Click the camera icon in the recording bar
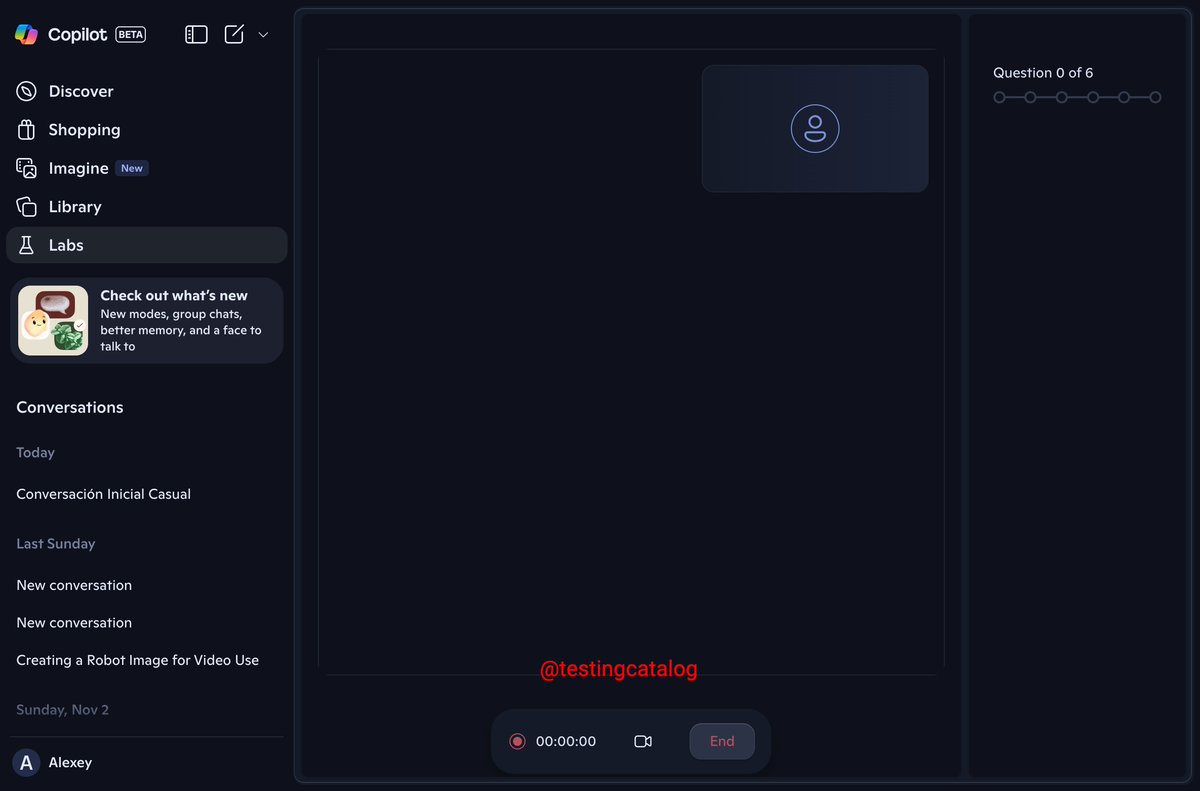Image resolution: width=1200 pixels, height=791 pixels. 643,741
